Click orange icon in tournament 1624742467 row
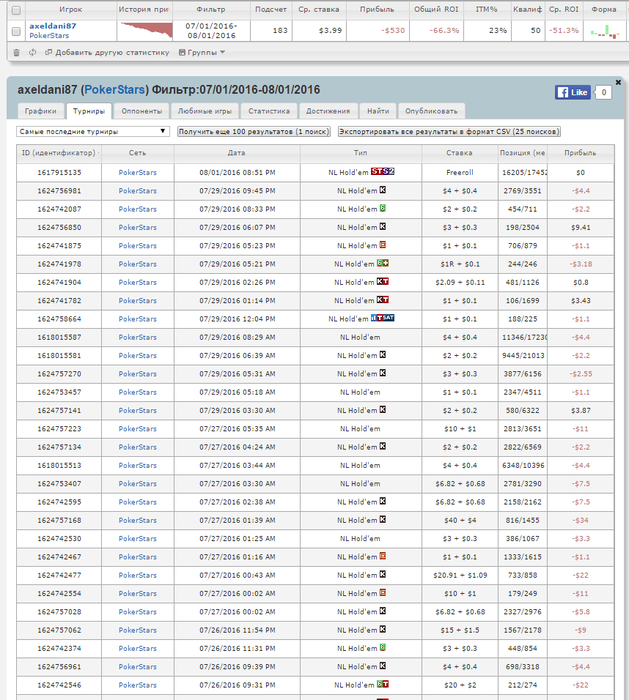The height and width of the screenshot is (700, 629). 383,556
